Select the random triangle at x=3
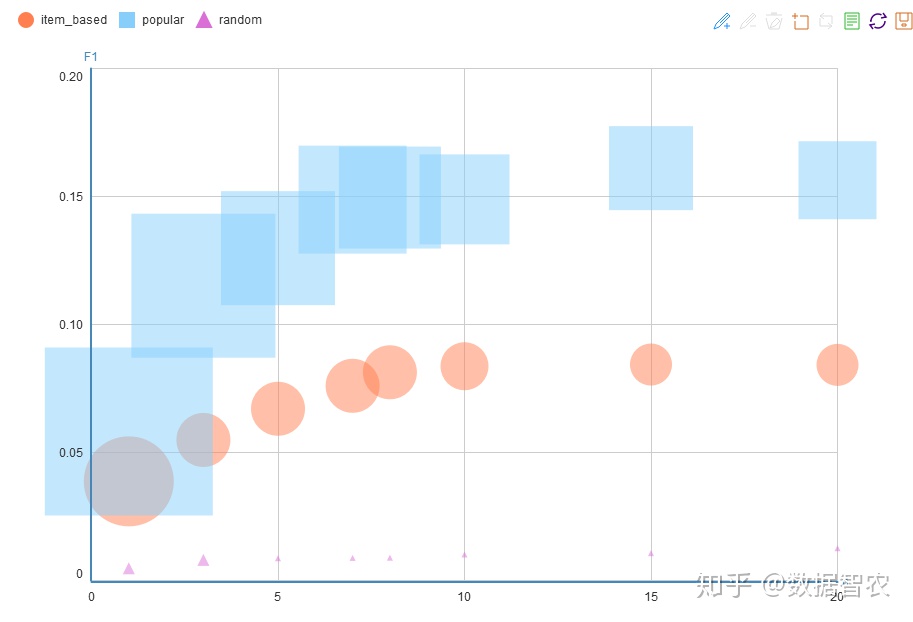 click(203, 560)
